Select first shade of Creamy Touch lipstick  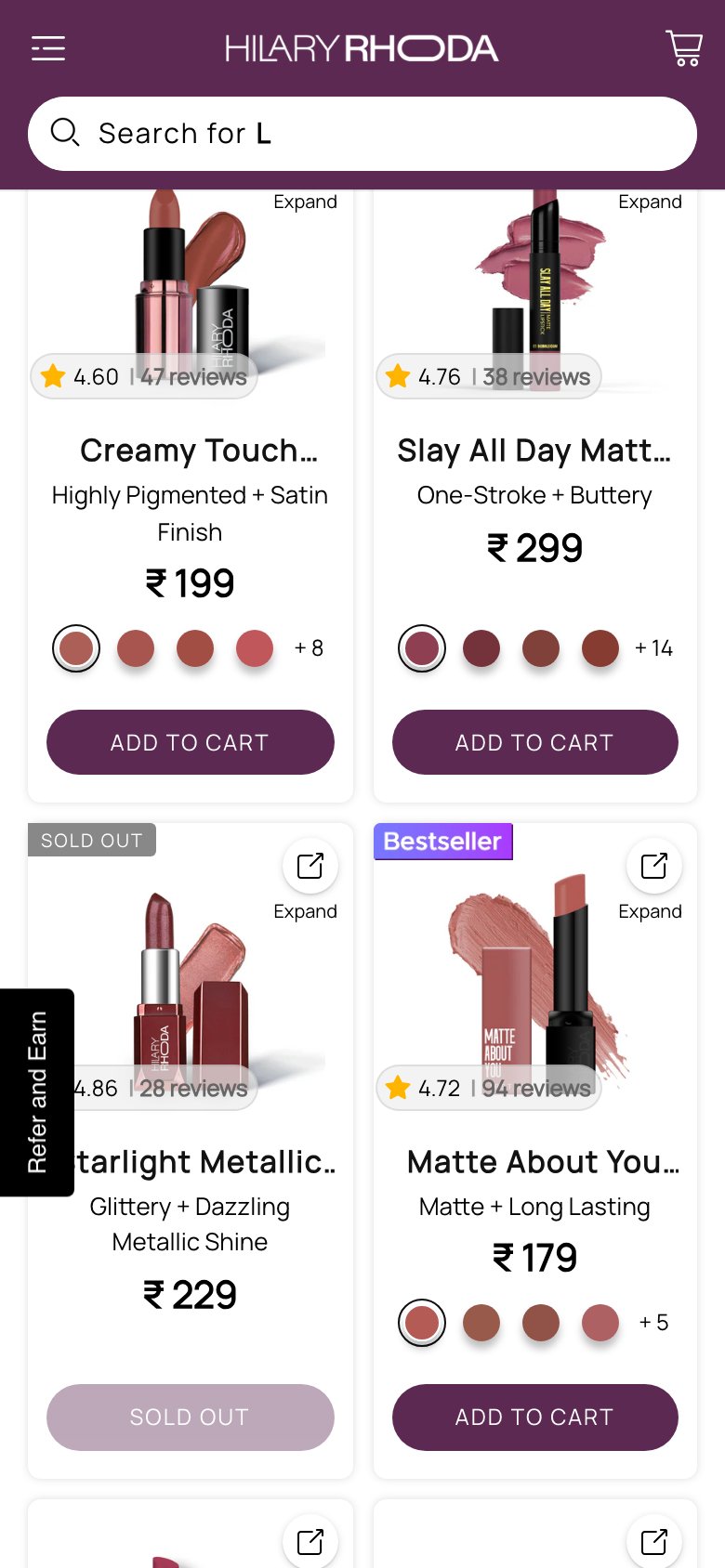(76, 648)
